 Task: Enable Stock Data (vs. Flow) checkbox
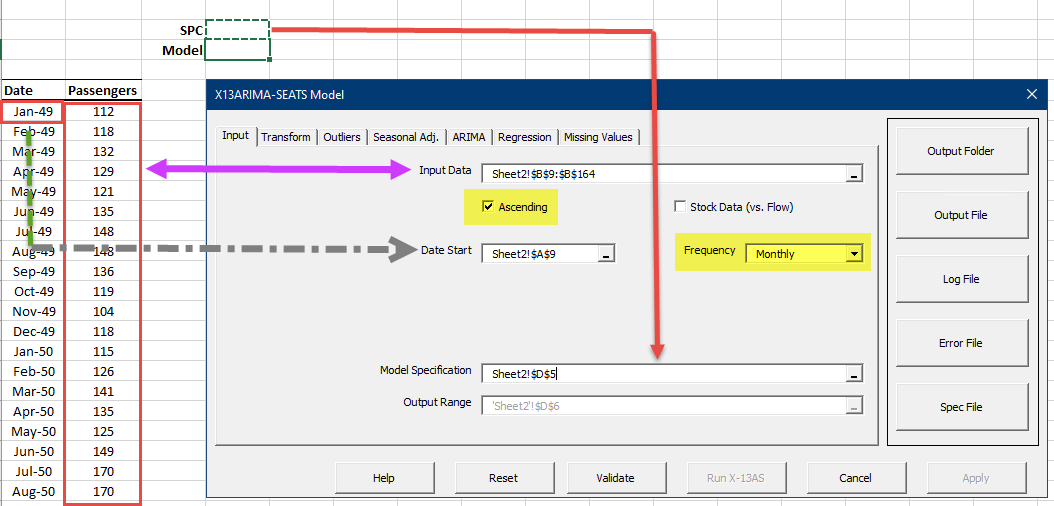point(681,207)
